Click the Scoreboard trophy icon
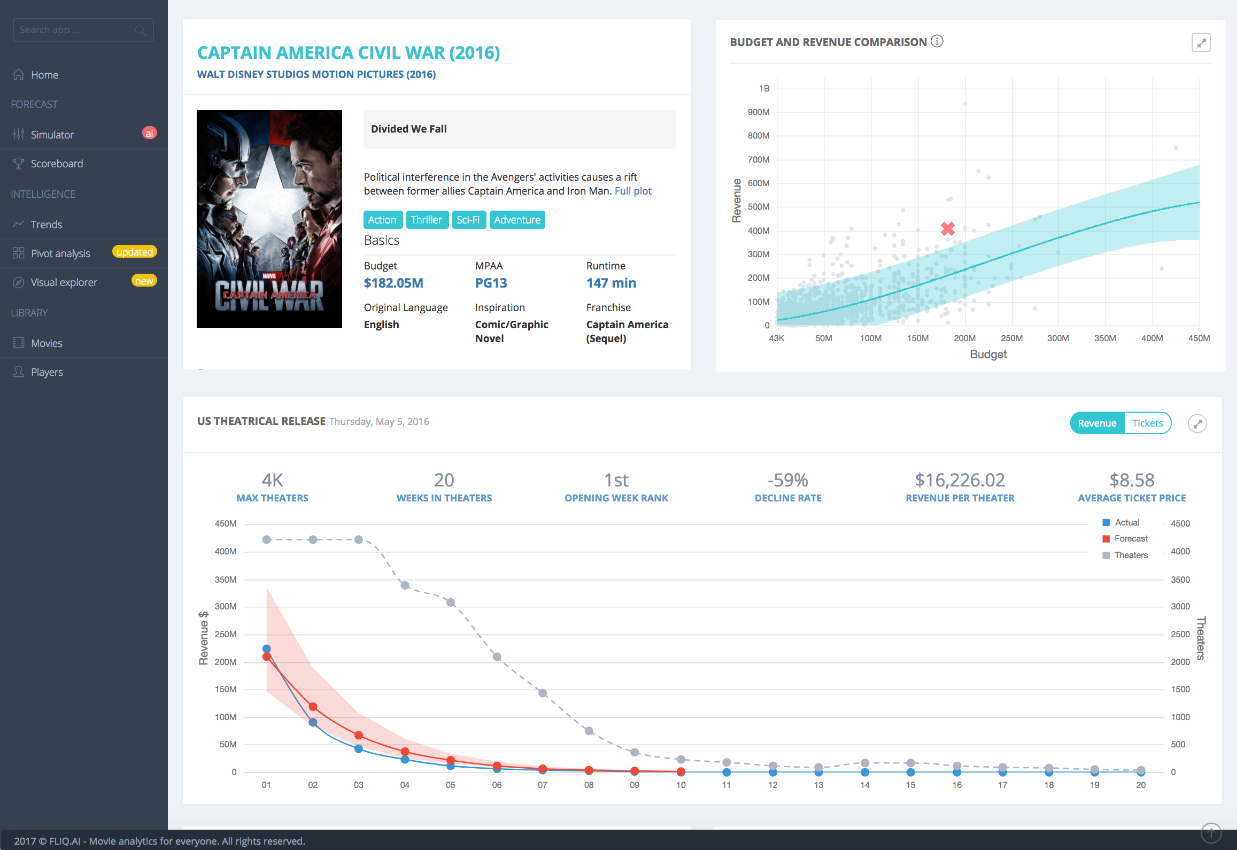The image size is (1237, 850). [x=18, y=163]
